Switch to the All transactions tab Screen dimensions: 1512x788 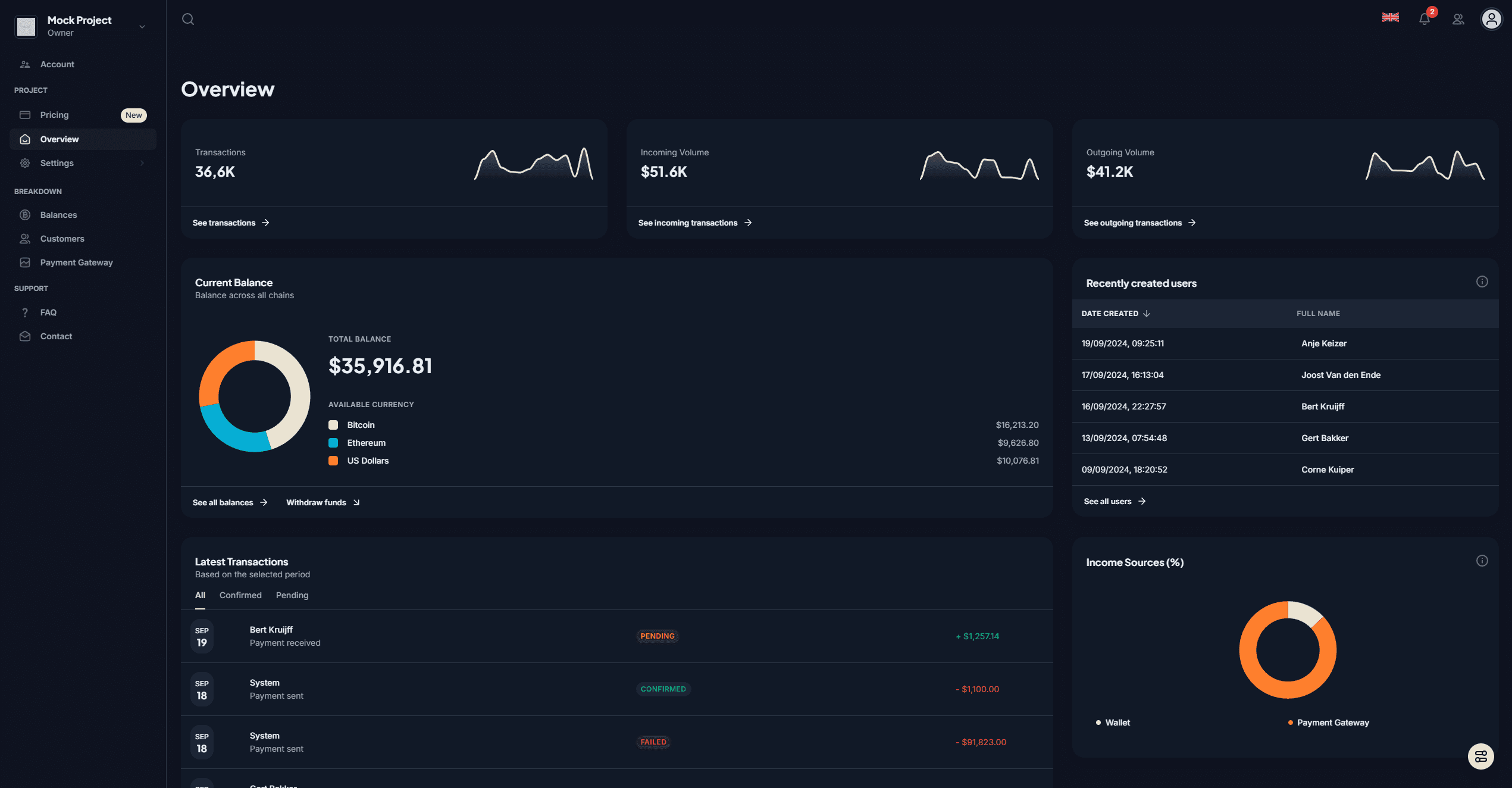[200, 595]
